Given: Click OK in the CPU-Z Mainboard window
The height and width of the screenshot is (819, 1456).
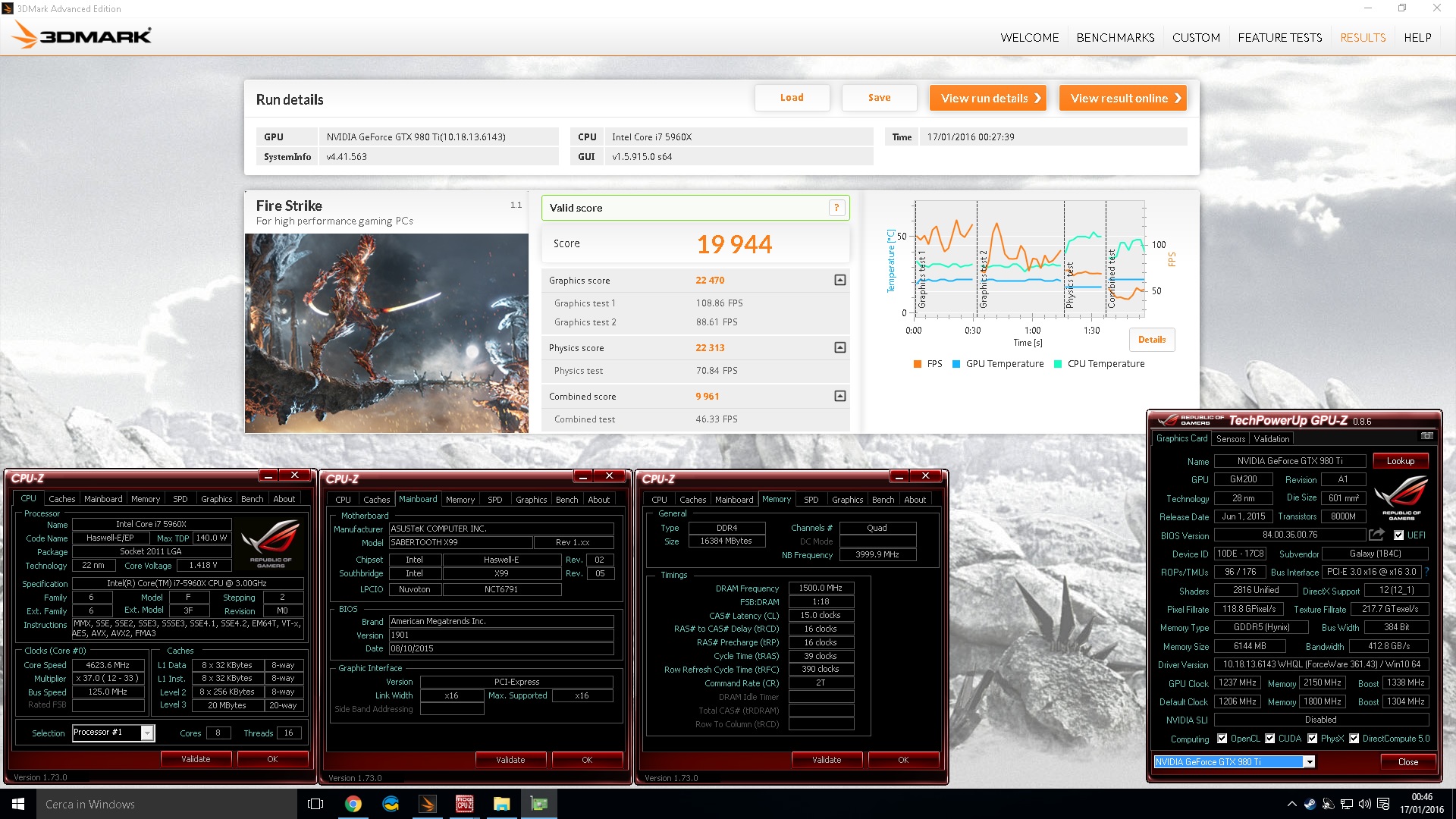Looking at the screenshot, I should [x=587, y=760].
